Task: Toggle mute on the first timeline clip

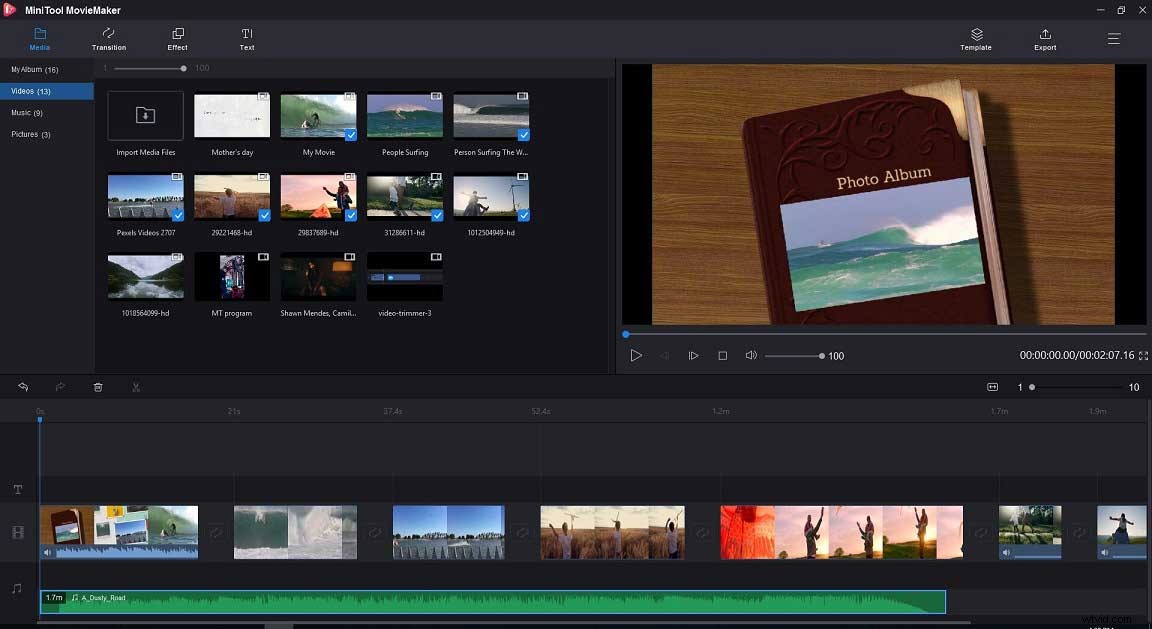Action: coord(47,551)
